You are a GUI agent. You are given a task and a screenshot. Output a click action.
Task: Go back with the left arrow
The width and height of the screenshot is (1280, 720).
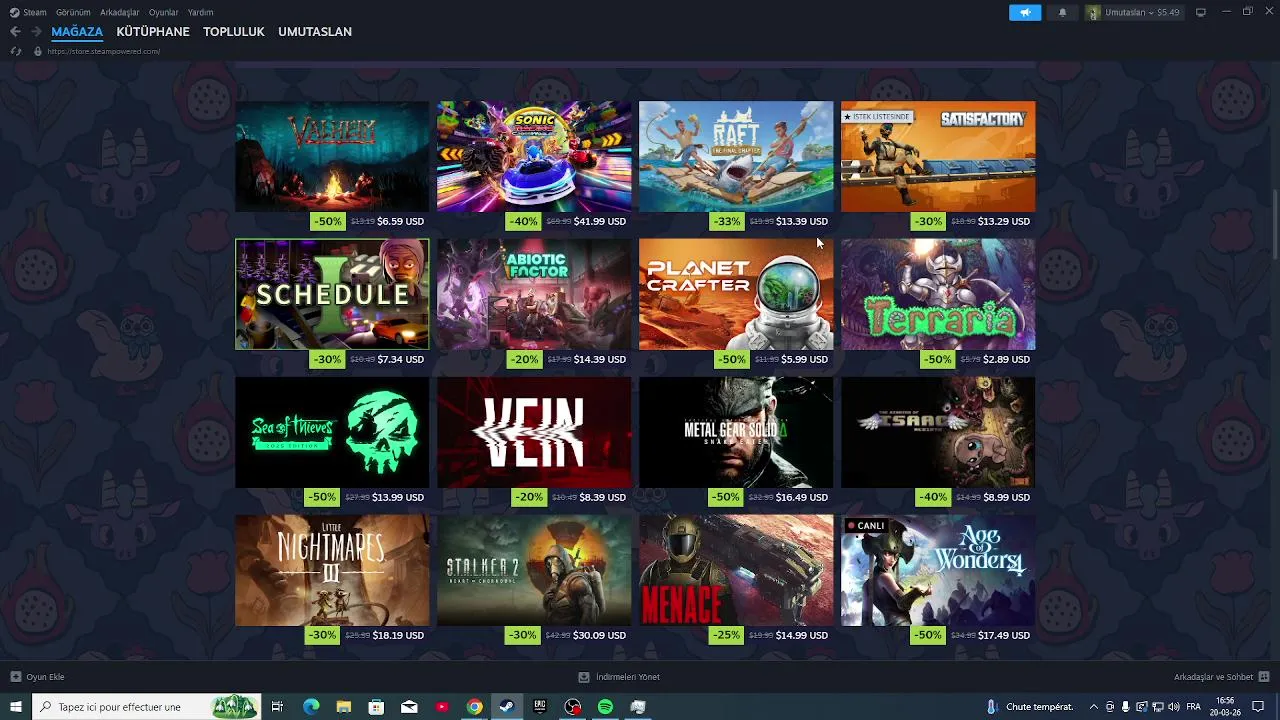(x=15, y=31)
